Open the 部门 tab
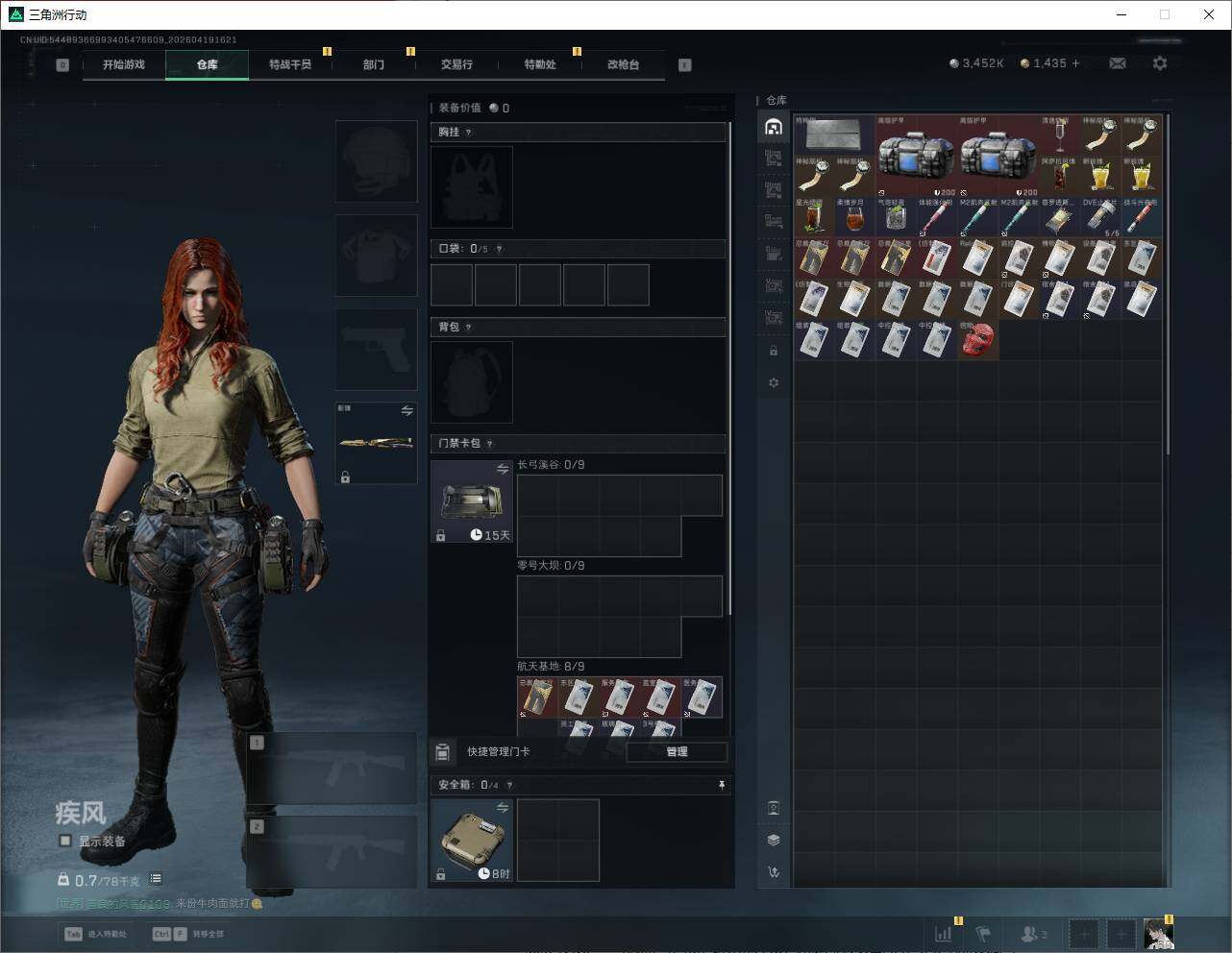1232x953 pixels. coord(374,64)
